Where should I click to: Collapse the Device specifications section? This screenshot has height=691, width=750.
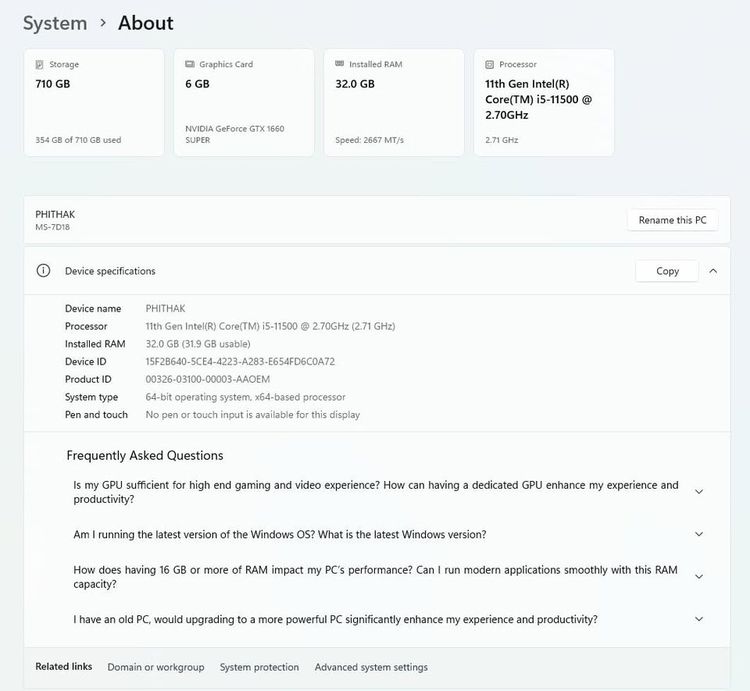tap(713, 271)
